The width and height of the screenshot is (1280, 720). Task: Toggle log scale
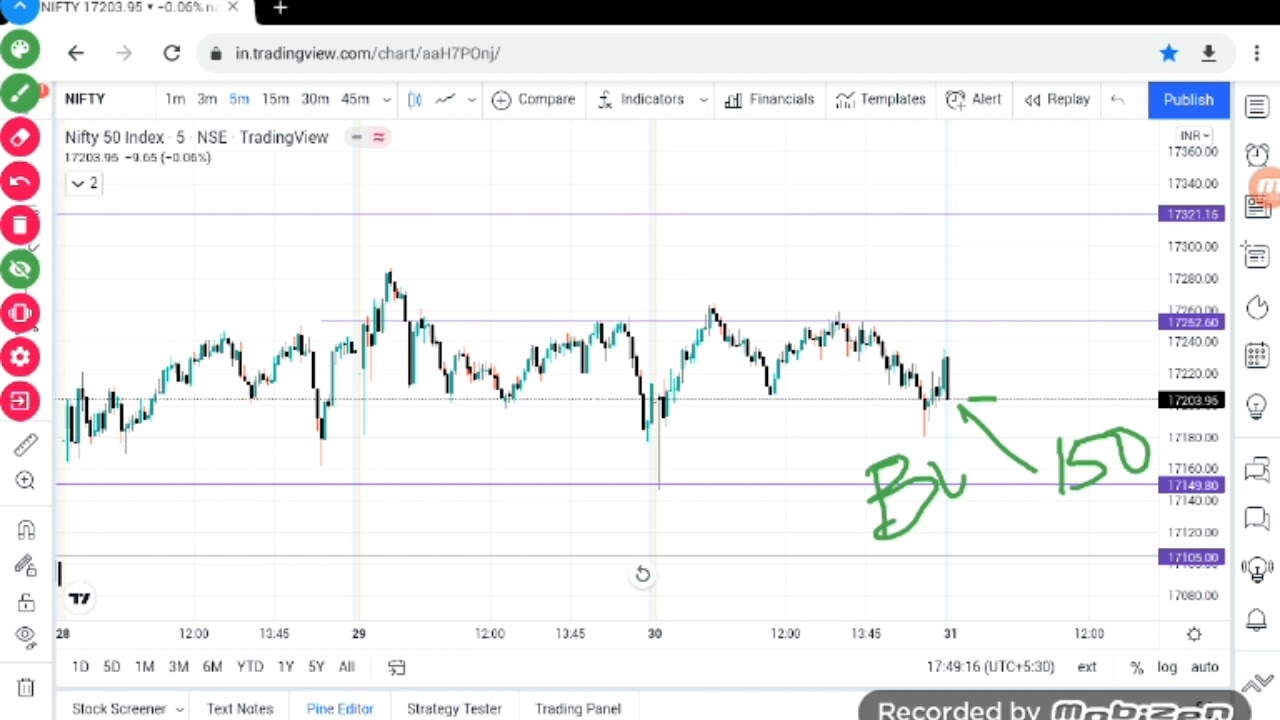point(1167,667)
